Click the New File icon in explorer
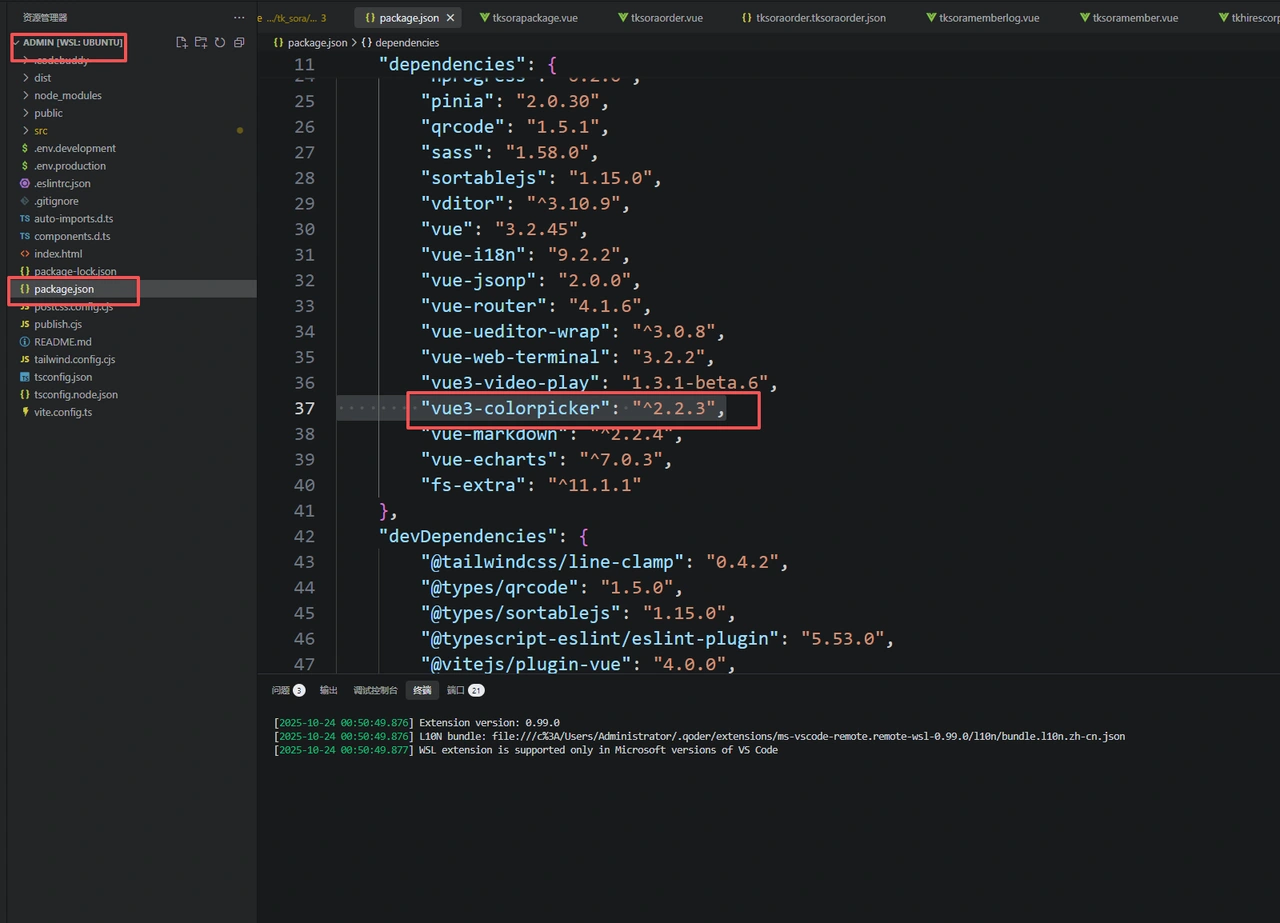Image resolution: width=1280 pixels, height=923 pixels. click(182, 43)
